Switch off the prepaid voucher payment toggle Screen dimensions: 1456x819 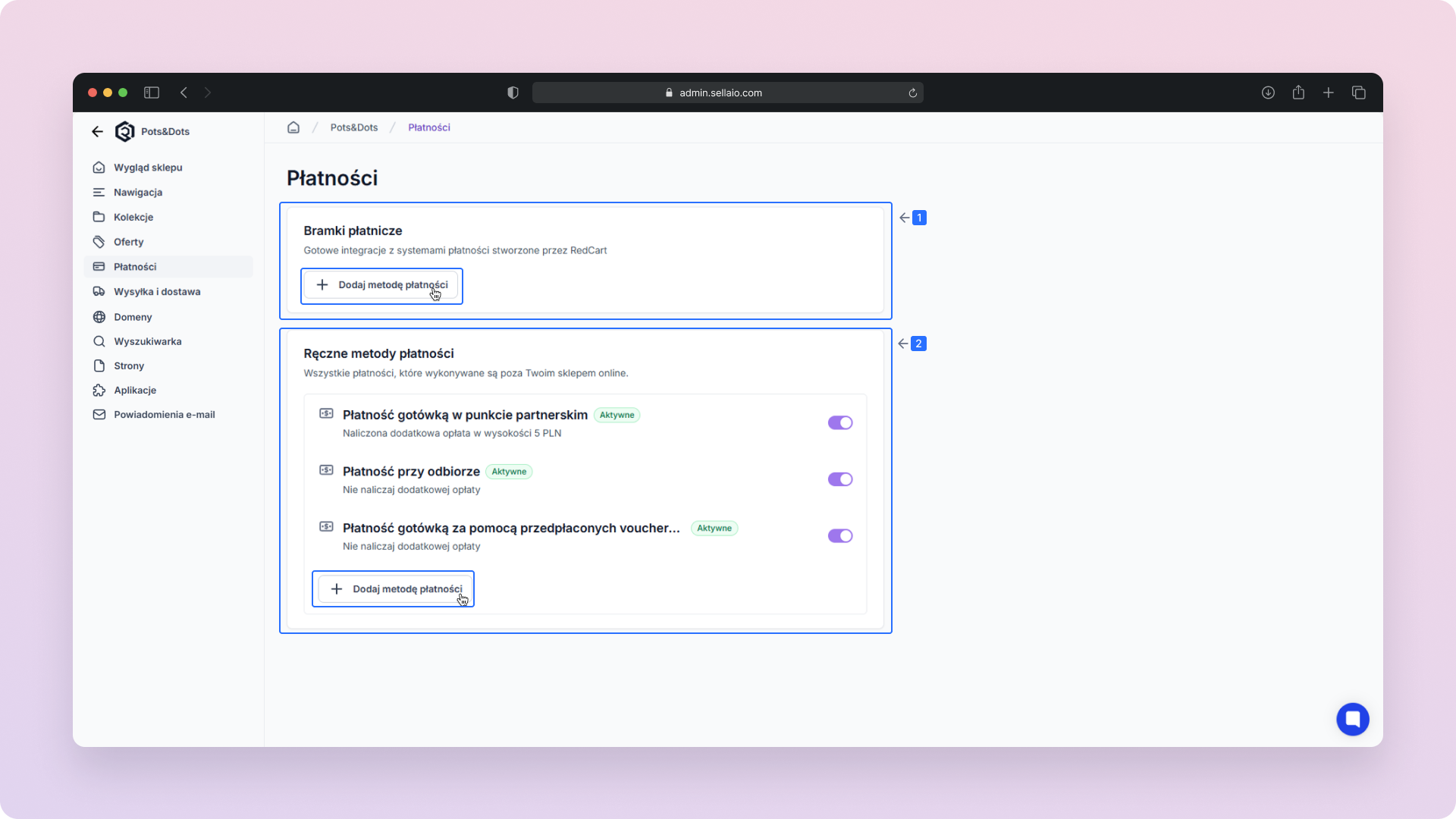(x=840, y=536)
